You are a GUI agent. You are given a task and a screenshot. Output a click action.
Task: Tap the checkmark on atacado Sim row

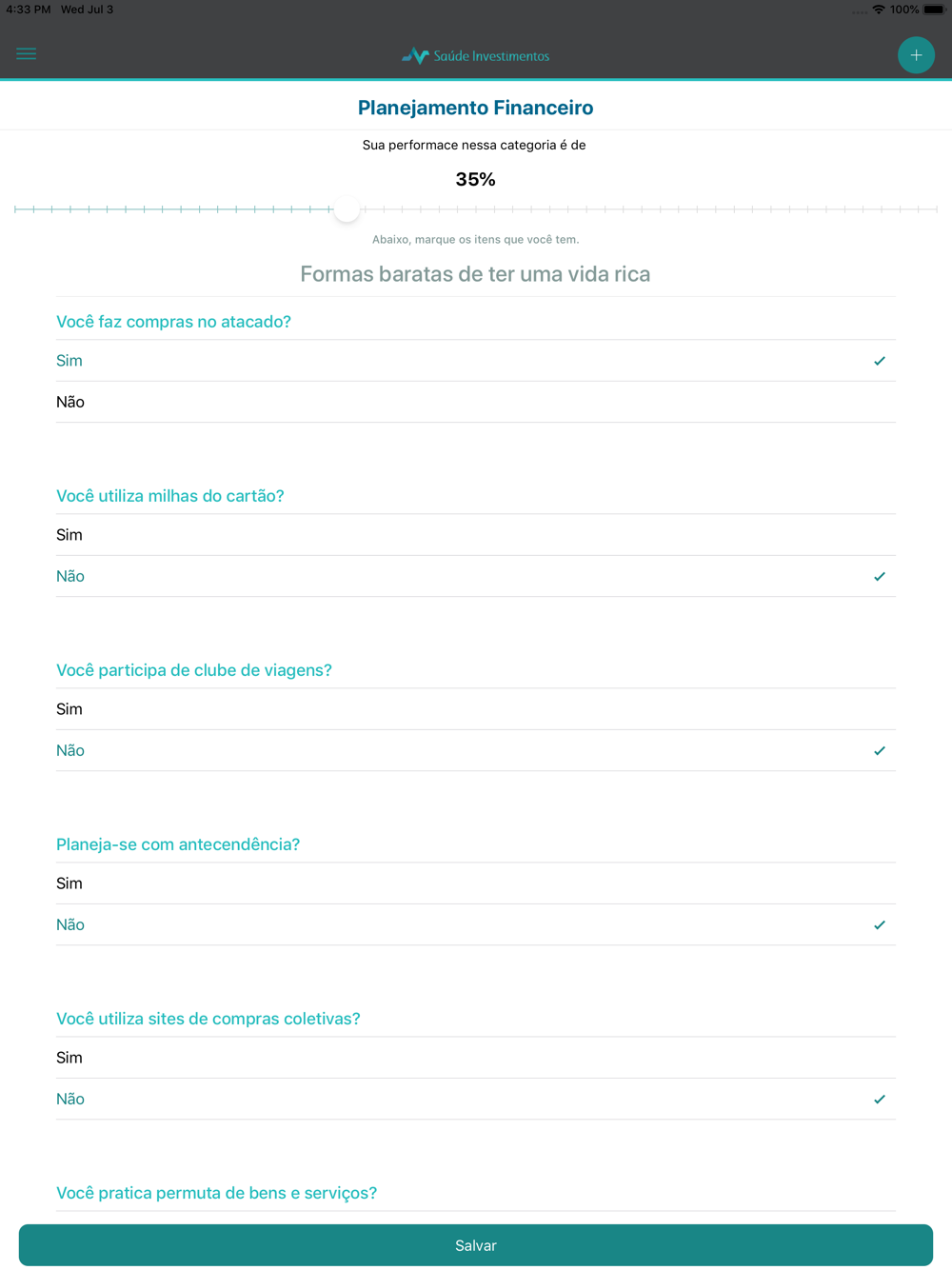tap(880, 361)
